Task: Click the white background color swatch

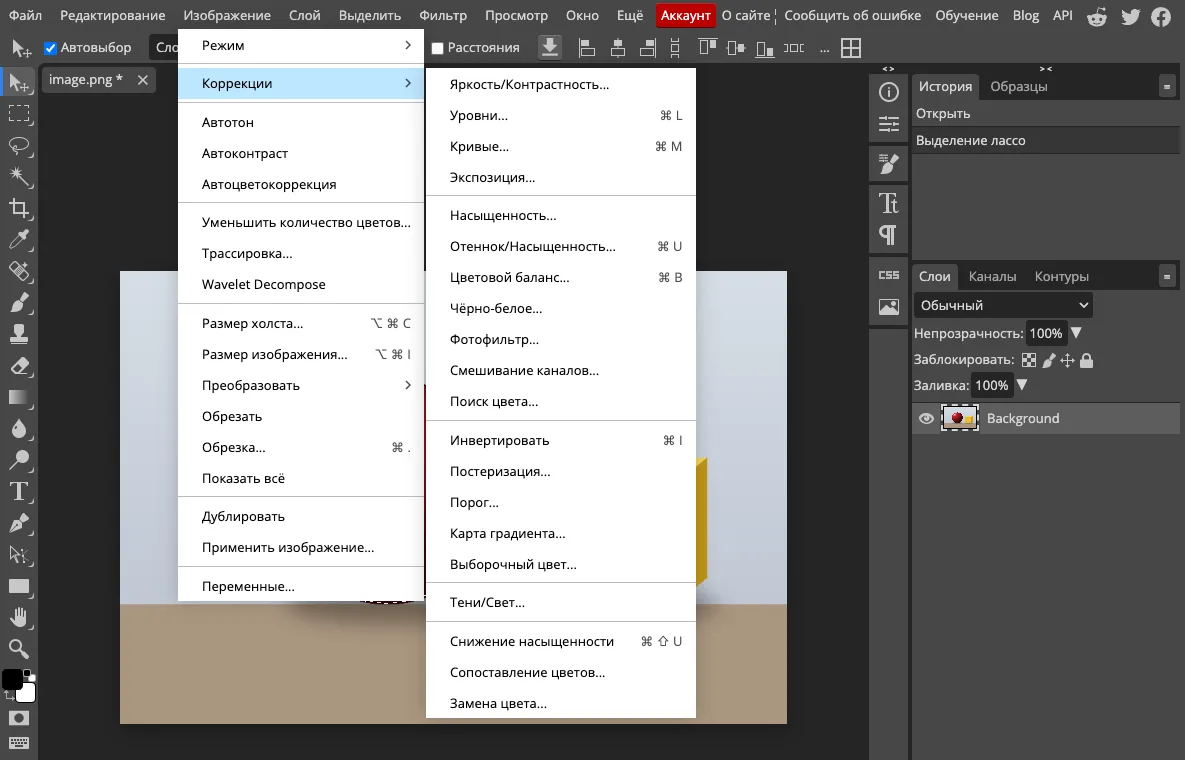Action: pyautogui.click(x=26, y=693)
